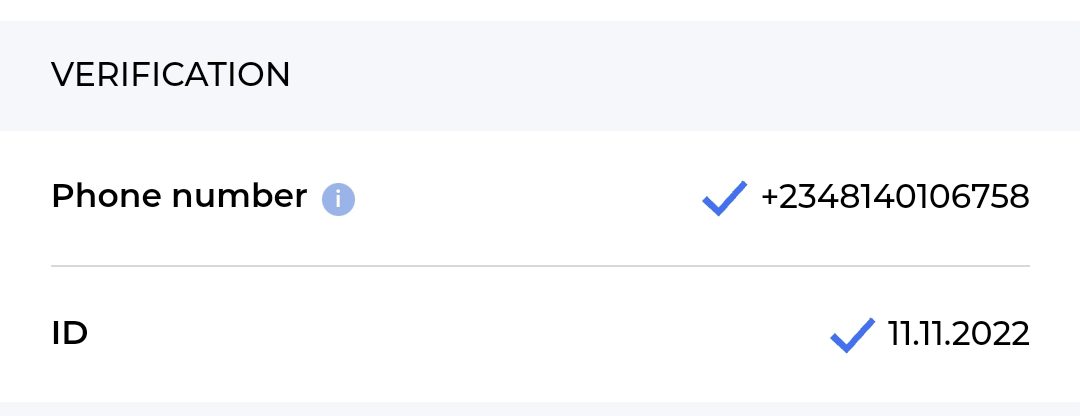Image resolution: width=1080 pixels, height=416 pixels.
Task: Tap the ID verified tick icon
Action: point(852,335)
